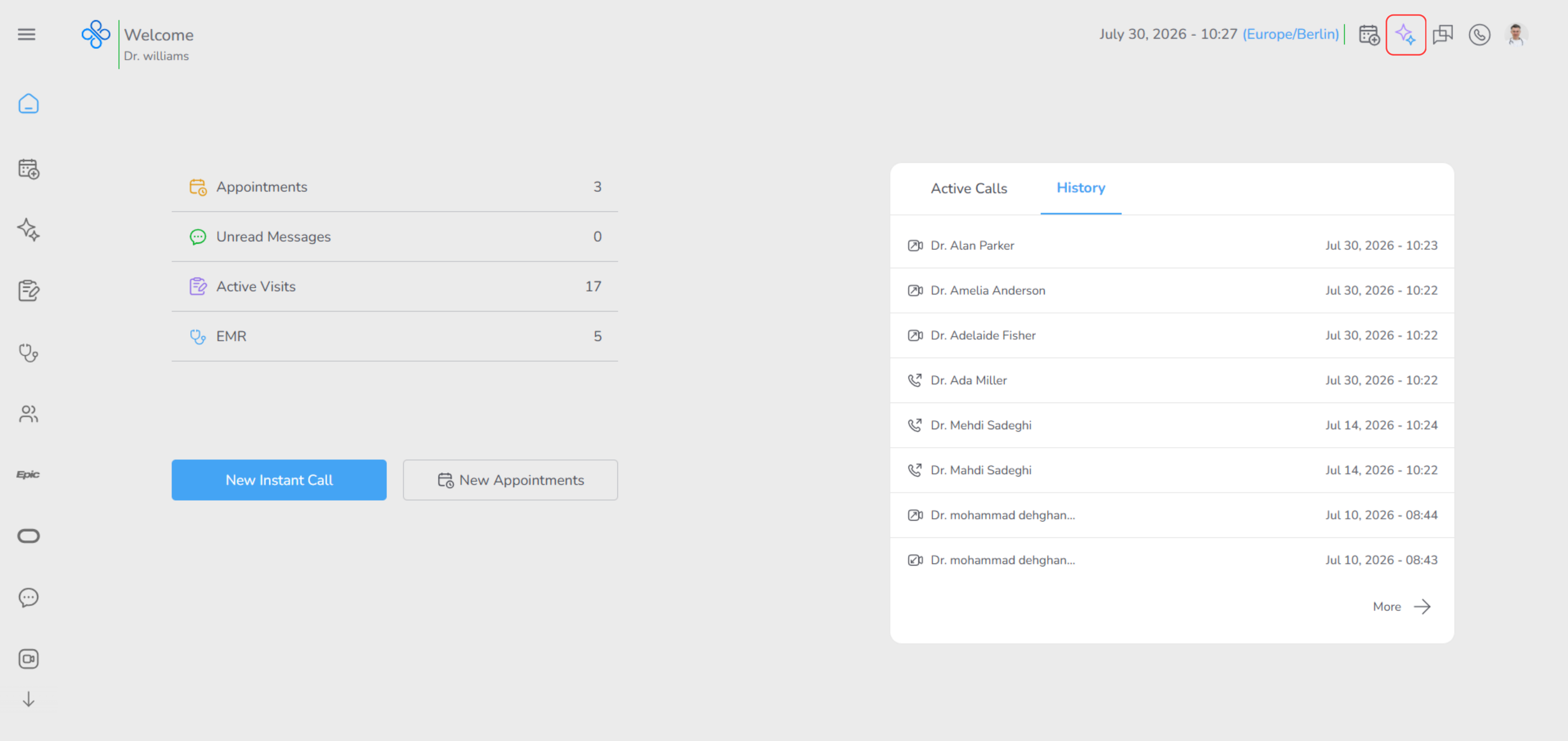
Task: Click the highlighted AI assistant header icon
Action: tap(1406, 35)
